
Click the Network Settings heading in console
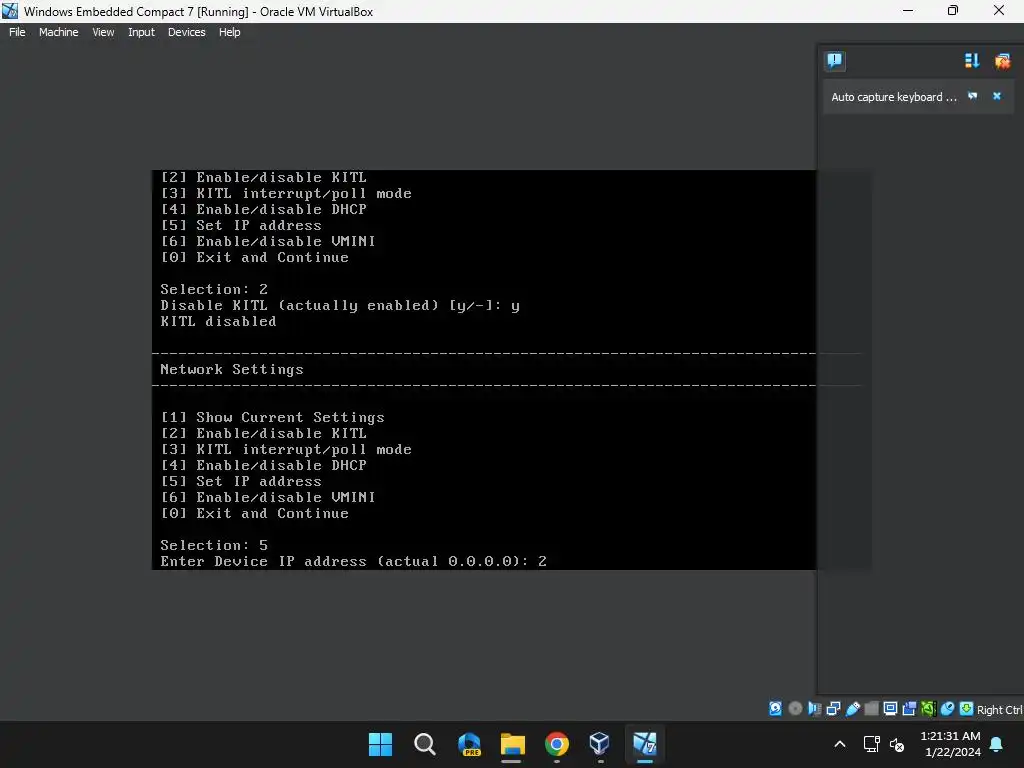(x=232, y=370)
